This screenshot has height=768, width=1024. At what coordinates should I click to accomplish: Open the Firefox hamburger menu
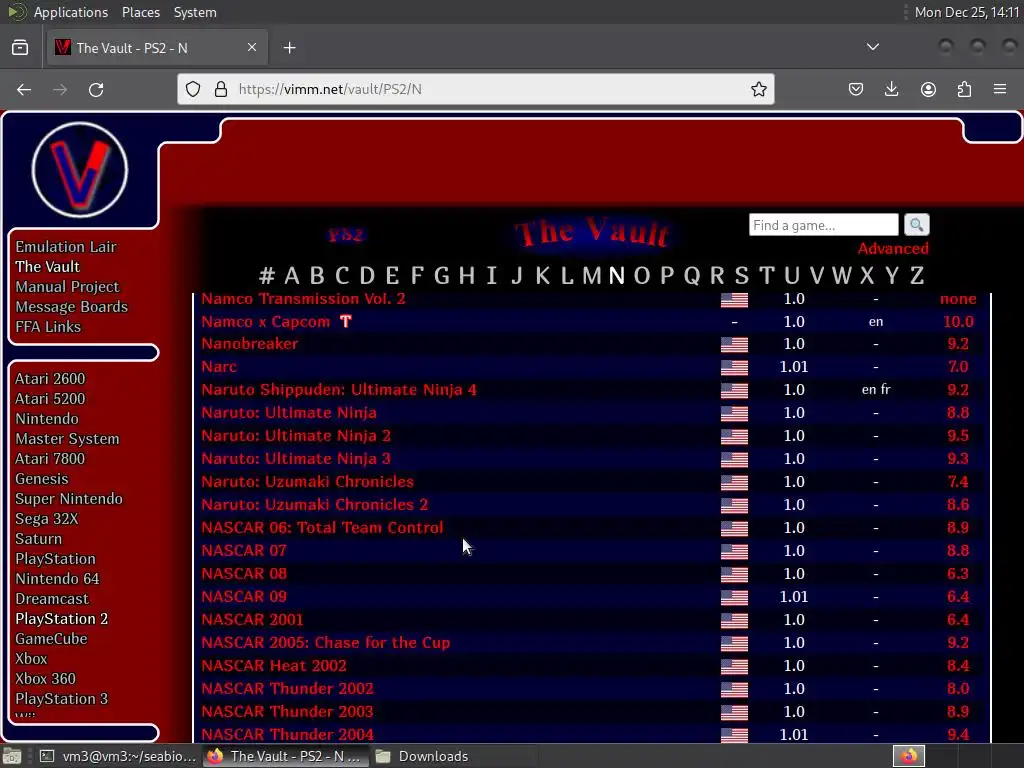(x=1000, y=89)
